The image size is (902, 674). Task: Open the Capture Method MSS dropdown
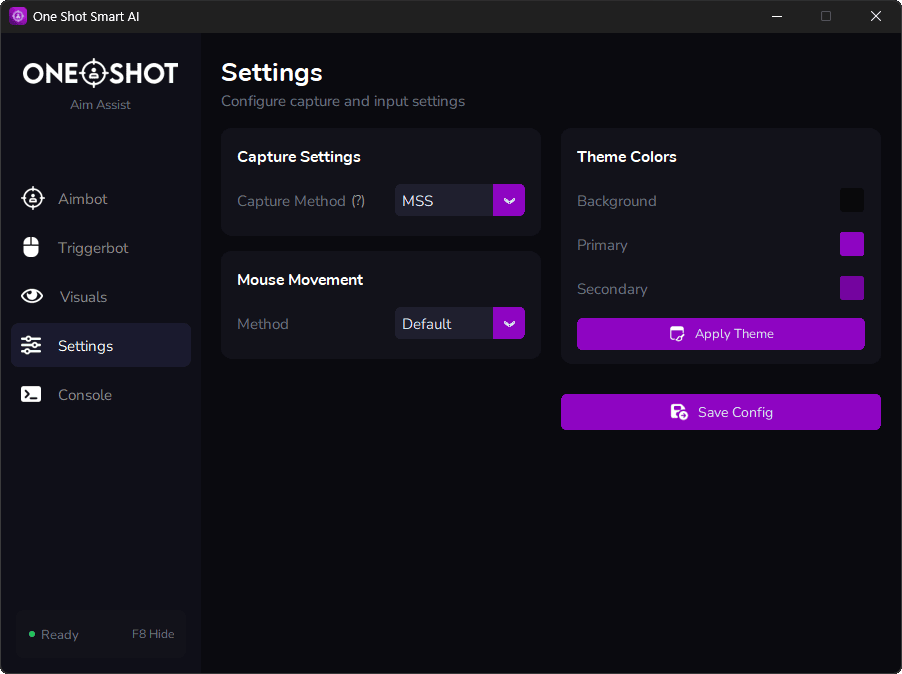pos(459,201)
